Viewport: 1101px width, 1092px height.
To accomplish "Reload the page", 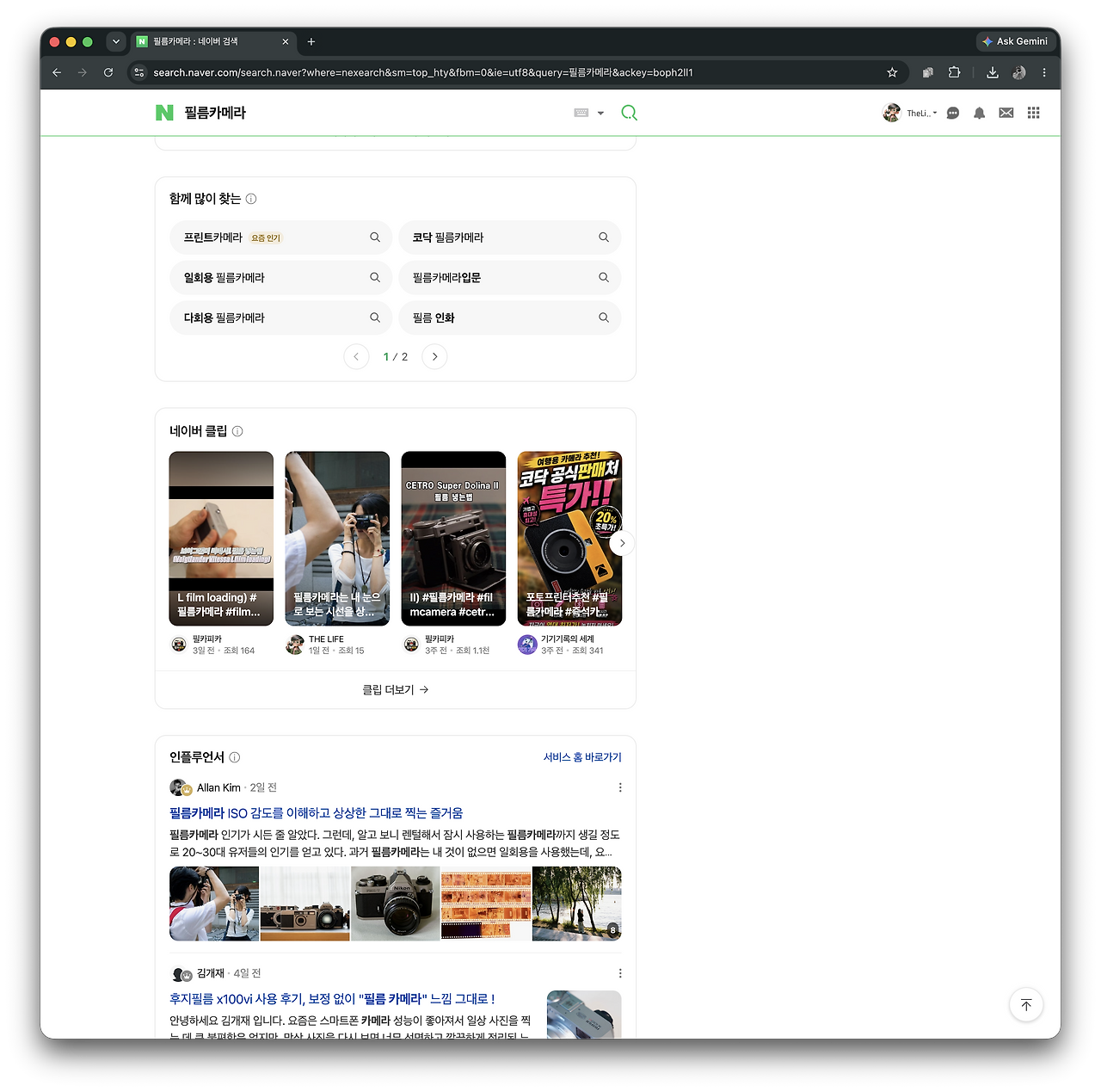I will click(108, 72).
